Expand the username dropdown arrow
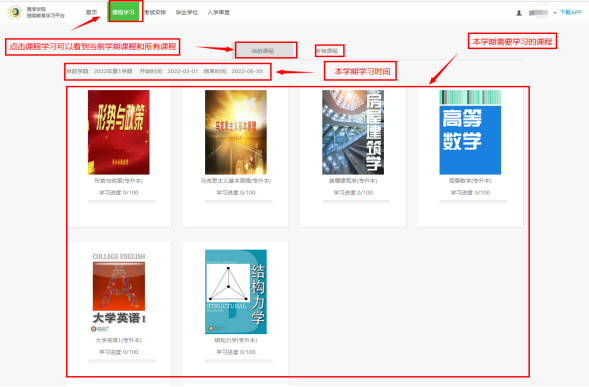 point(555,13)
